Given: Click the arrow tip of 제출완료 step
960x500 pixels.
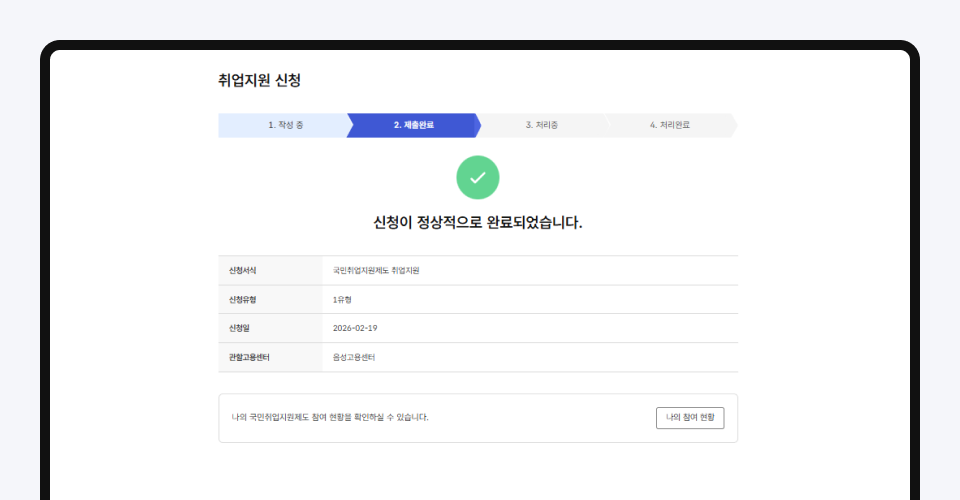Looking at the screenshot, I should [477, 125].
